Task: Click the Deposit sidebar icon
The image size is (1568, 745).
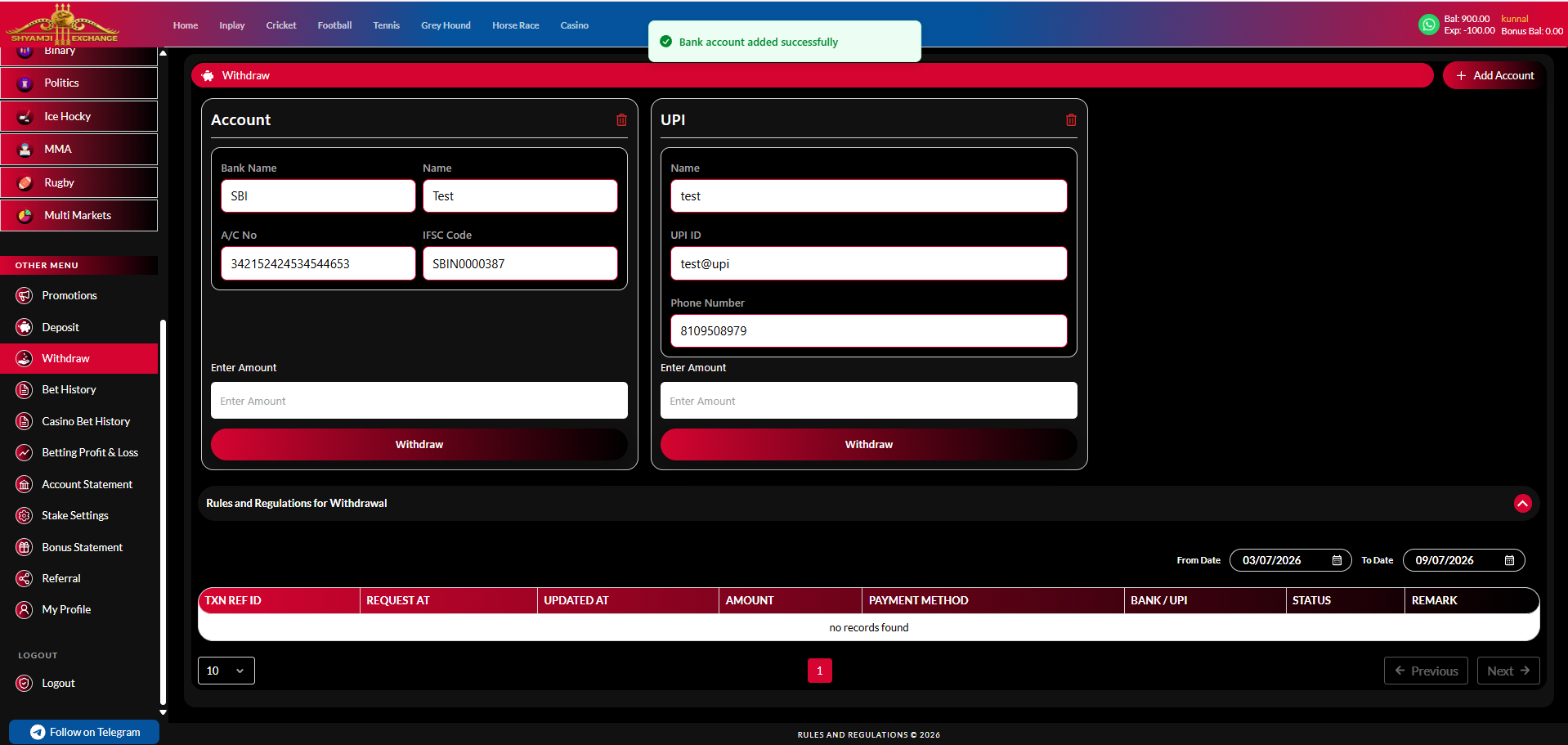Action: [25, 327]
